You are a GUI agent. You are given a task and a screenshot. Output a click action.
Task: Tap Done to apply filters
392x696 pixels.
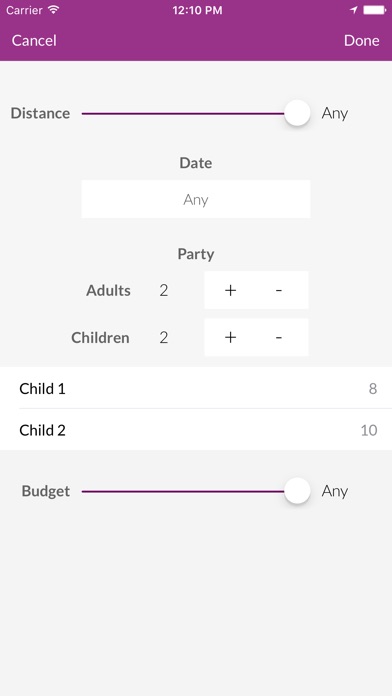[361, 41]
